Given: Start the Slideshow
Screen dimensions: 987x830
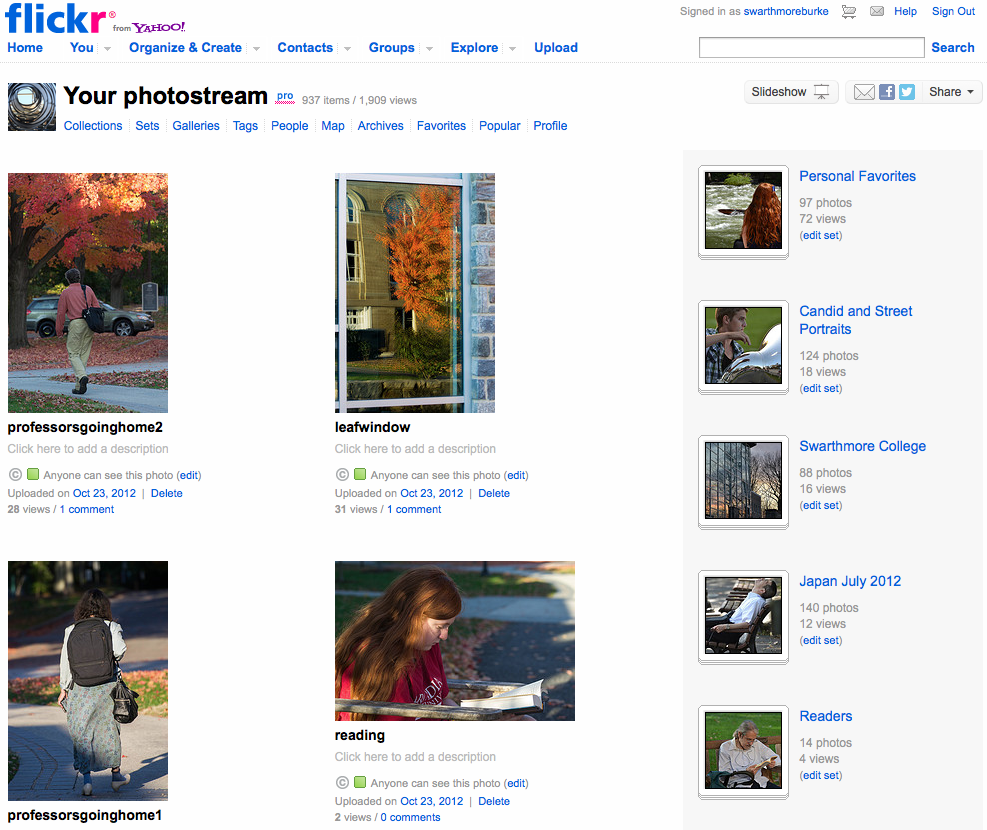Looking at the screenshot, I should pyautogui.click(x=790, y=92).
